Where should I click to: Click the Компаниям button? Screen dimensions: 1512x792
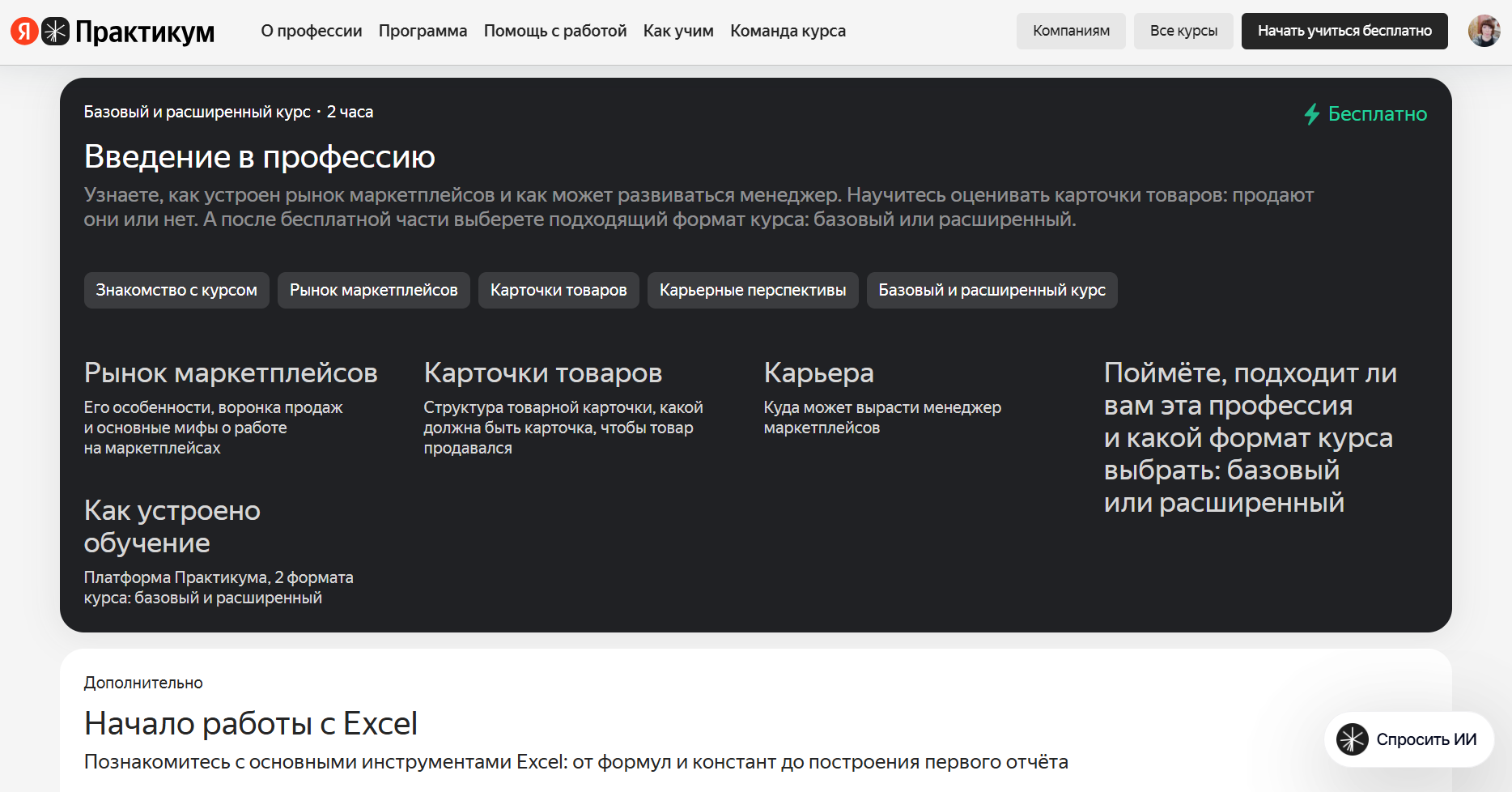(1071, 31)
